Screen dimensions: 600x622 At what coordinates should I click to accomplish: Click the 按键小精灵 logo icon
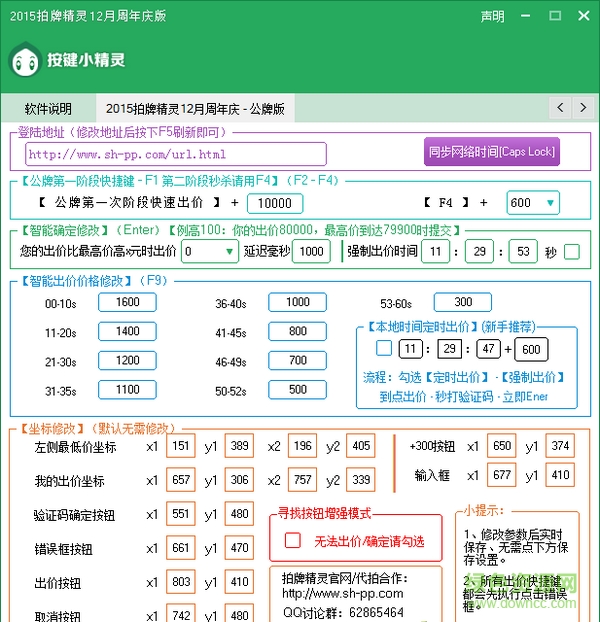(25, 61)
